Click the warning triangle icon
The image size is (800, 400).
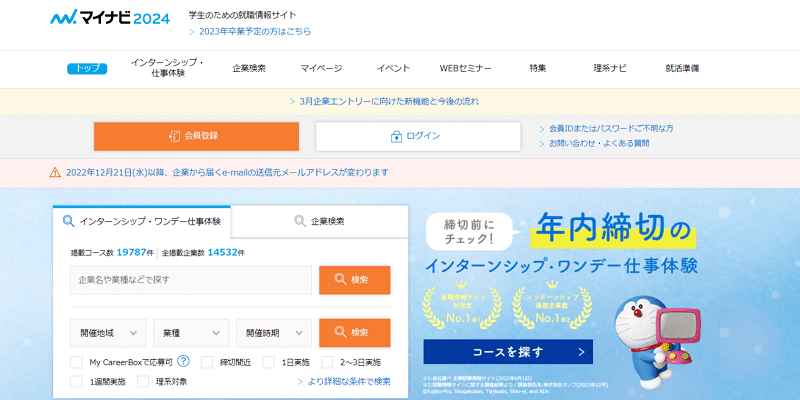[x=55, y=172]
